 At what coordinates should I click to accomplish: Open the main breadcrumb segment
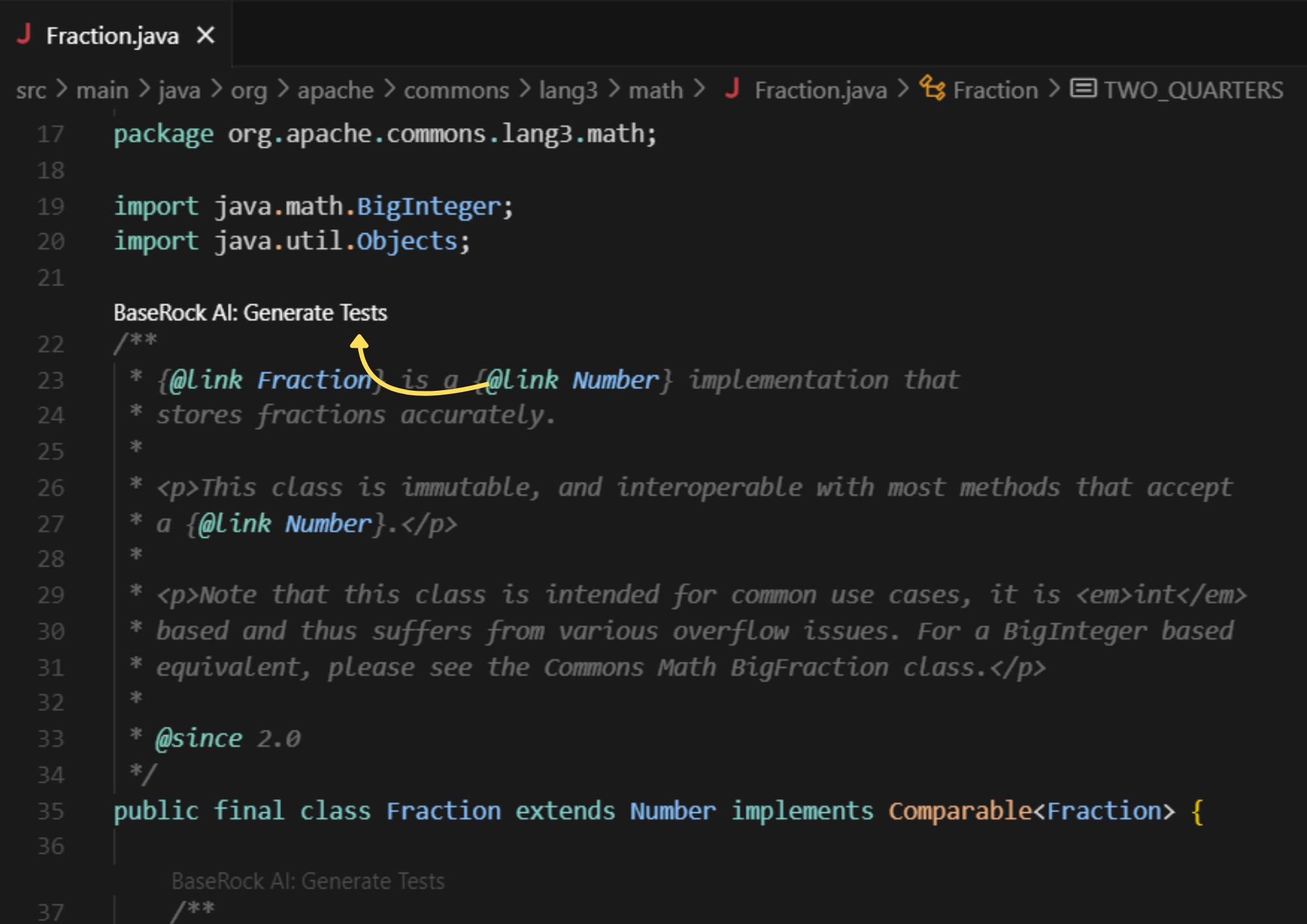click(102, 90)
